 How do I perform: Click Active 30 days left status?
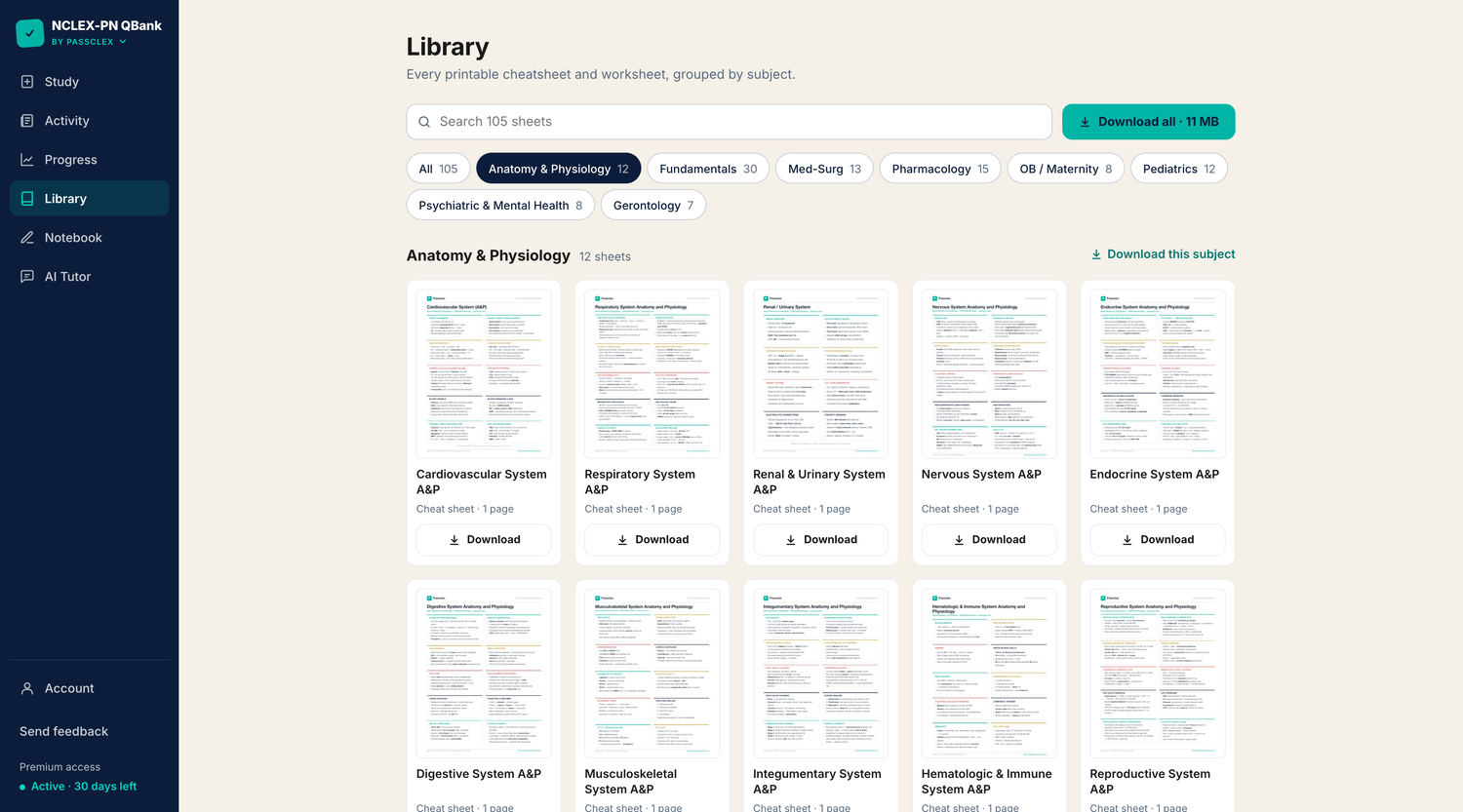(x=78, y=787)
